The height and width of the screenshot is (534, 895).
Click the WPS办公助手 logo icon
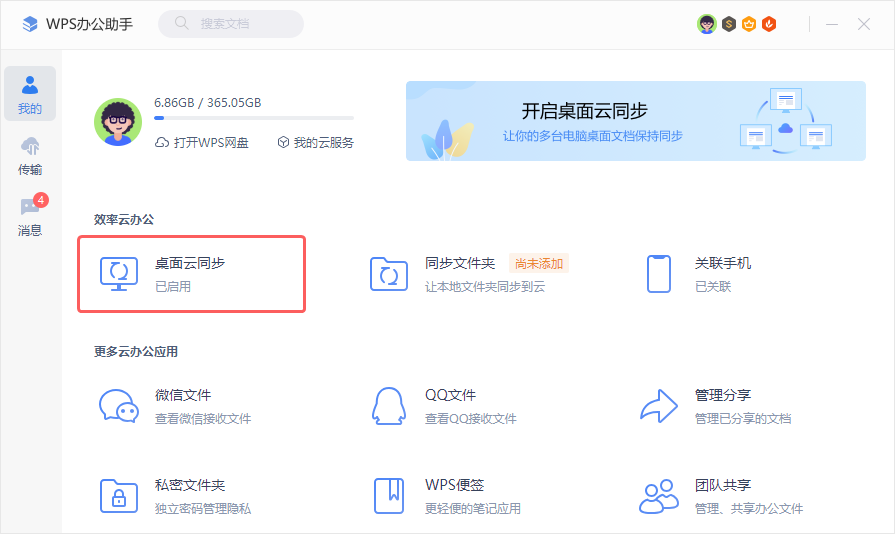30,24
